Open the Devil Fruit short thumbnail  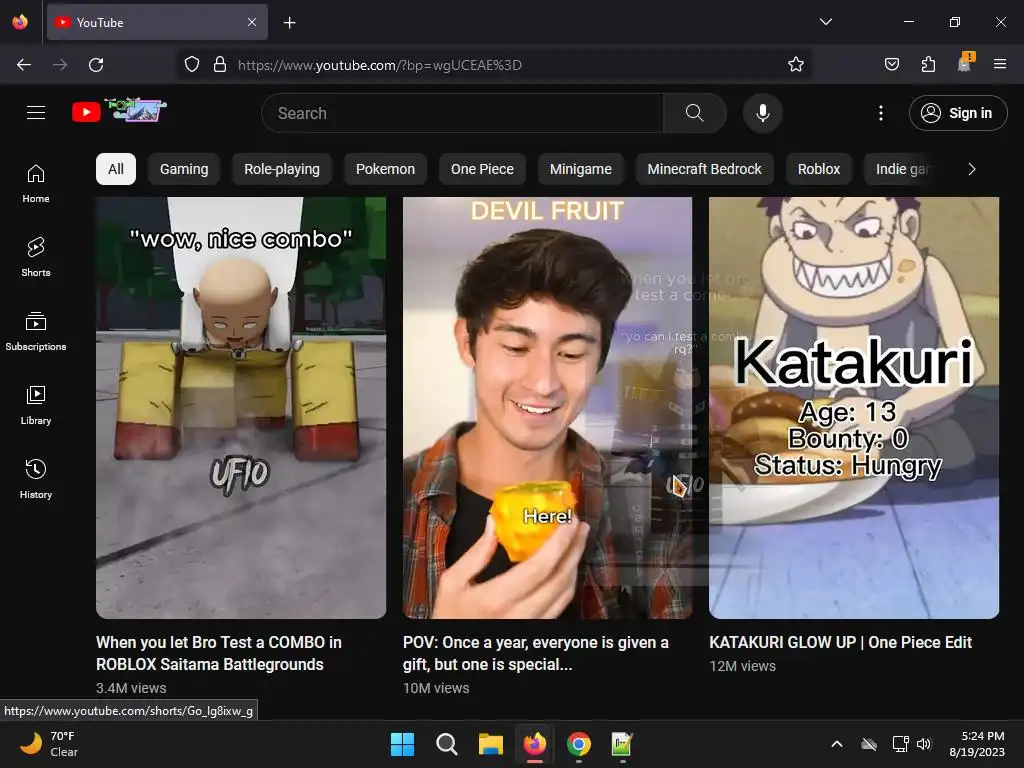tap(547, 408)
